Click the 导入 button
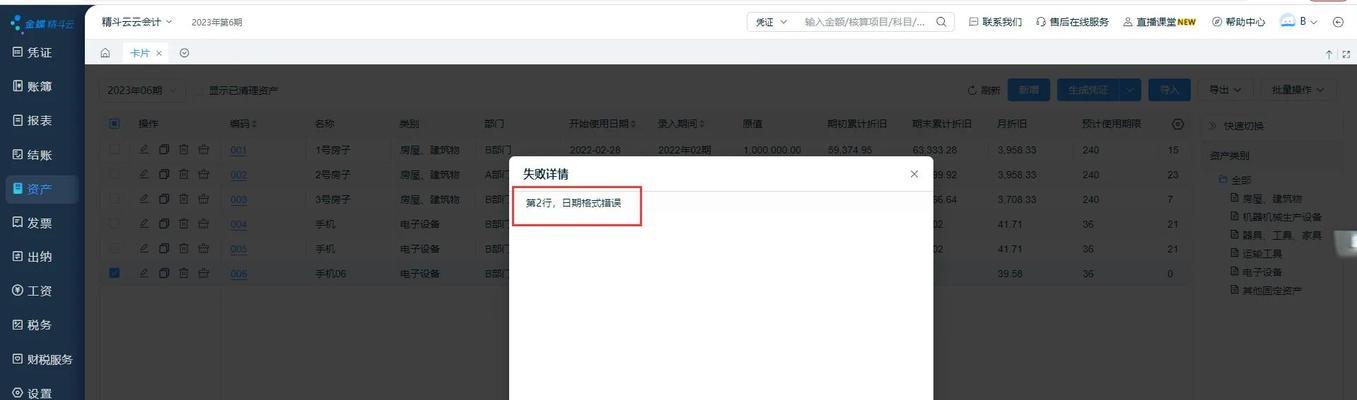Viewport: 1357px width, 400px height. pyautogui.click(x=1170, y=90)
